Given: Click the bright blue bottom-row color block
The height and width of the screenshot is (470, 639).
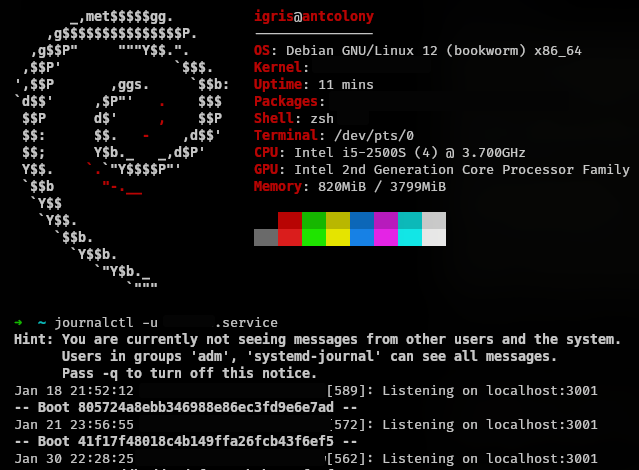Looking at the screenshot, I should 362,237.
